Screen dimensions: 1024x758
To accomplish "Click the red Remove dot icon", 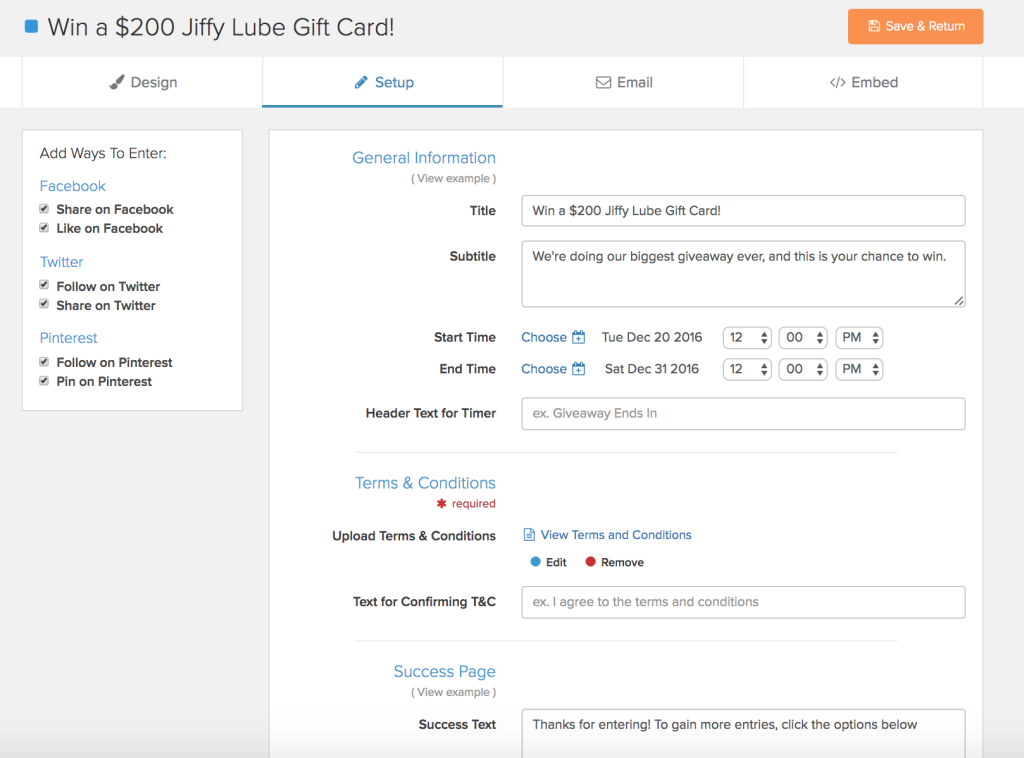I will [x=590, y=561].
